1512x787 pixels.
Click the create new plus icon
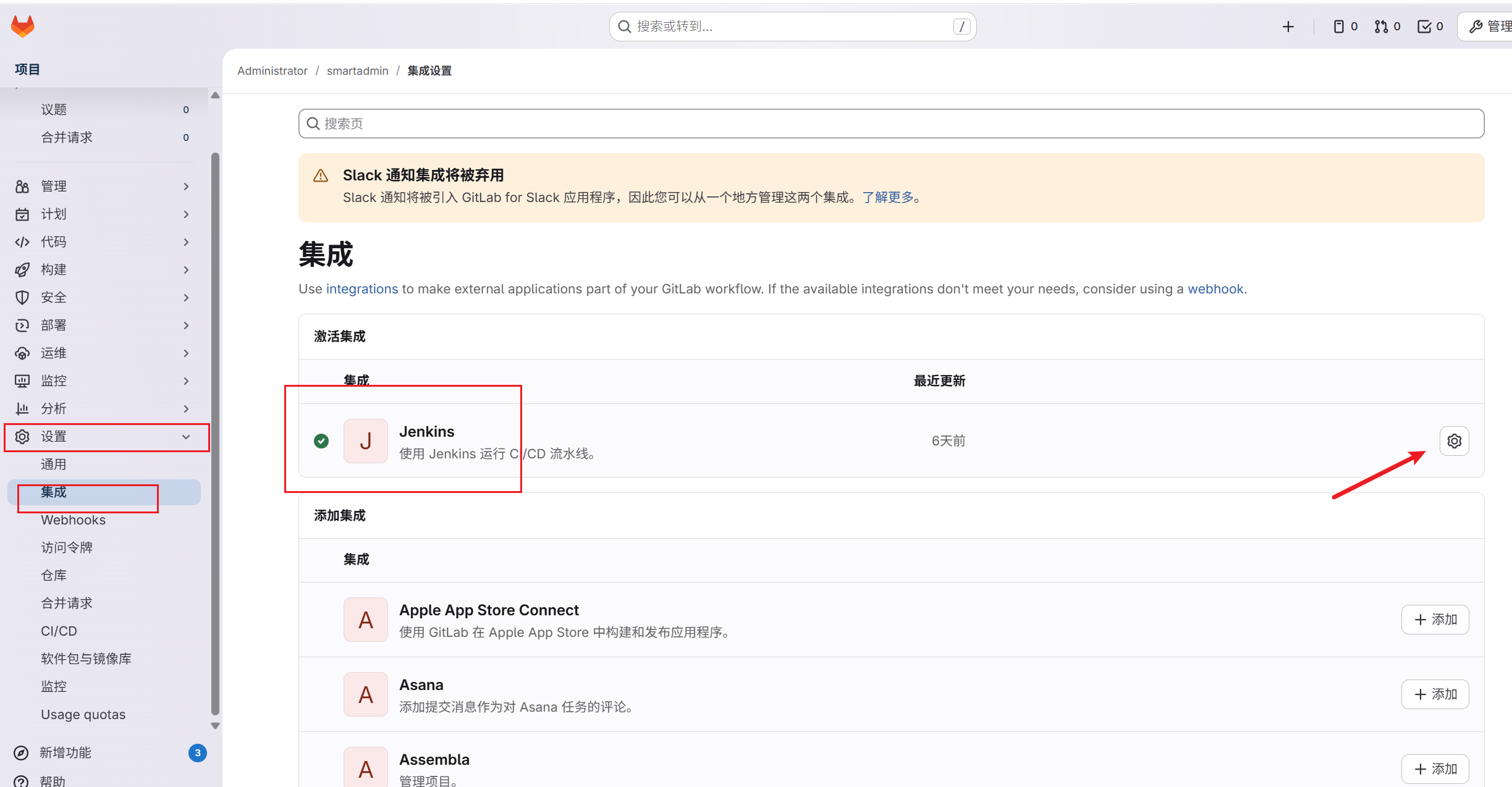(1288, 27)
